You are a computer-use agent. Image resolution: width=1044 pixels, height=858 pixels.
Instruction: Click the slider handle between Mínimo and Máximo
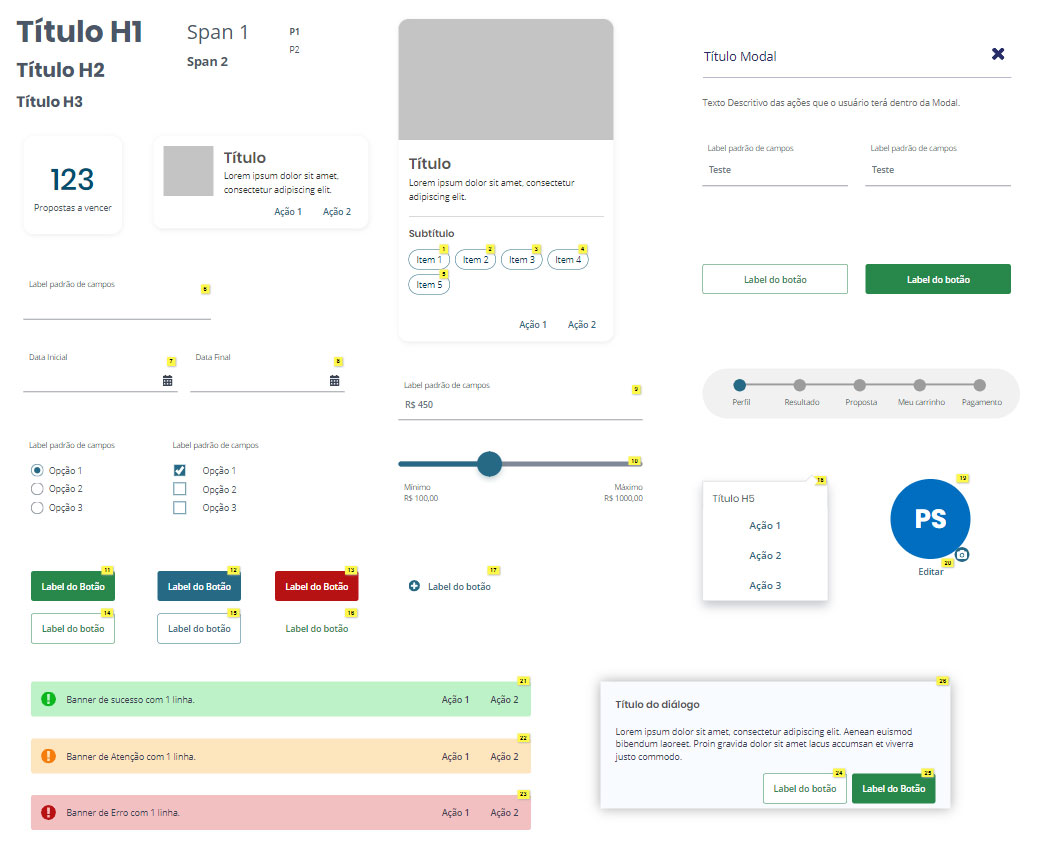(489, 464)
